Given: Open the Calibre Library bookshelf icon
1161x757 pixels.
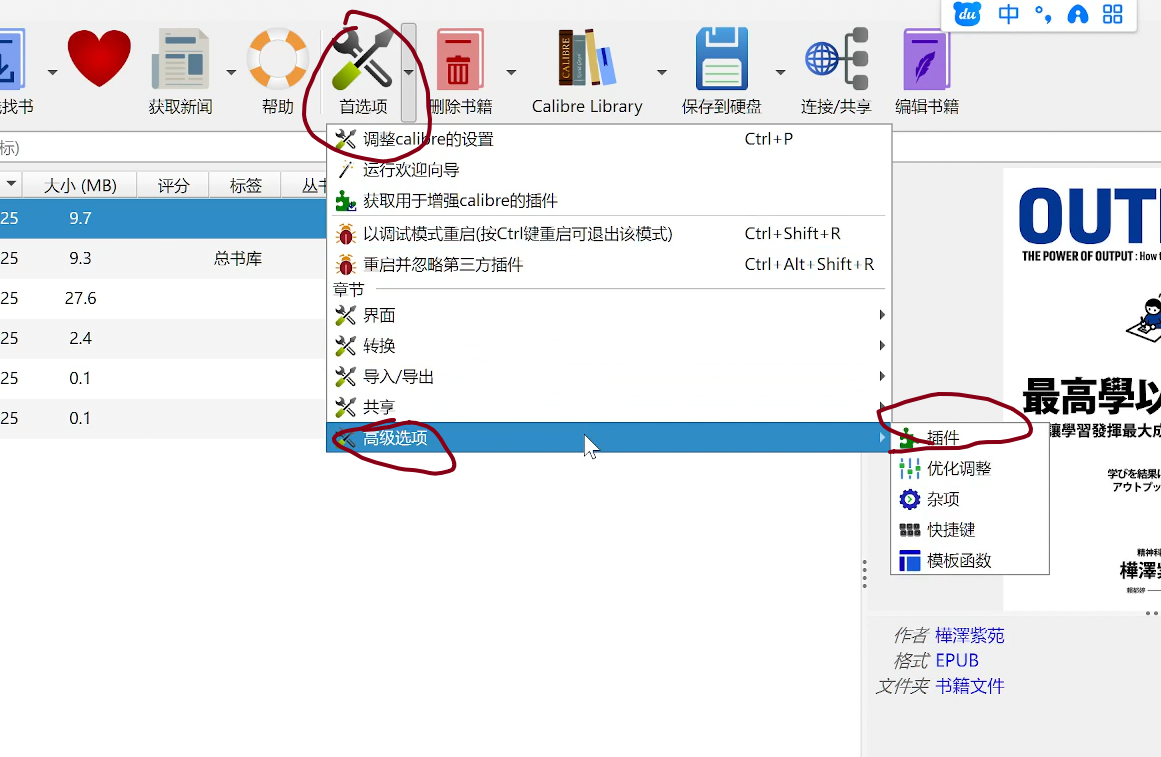Looking at the screenshot, I should point(586,60).
